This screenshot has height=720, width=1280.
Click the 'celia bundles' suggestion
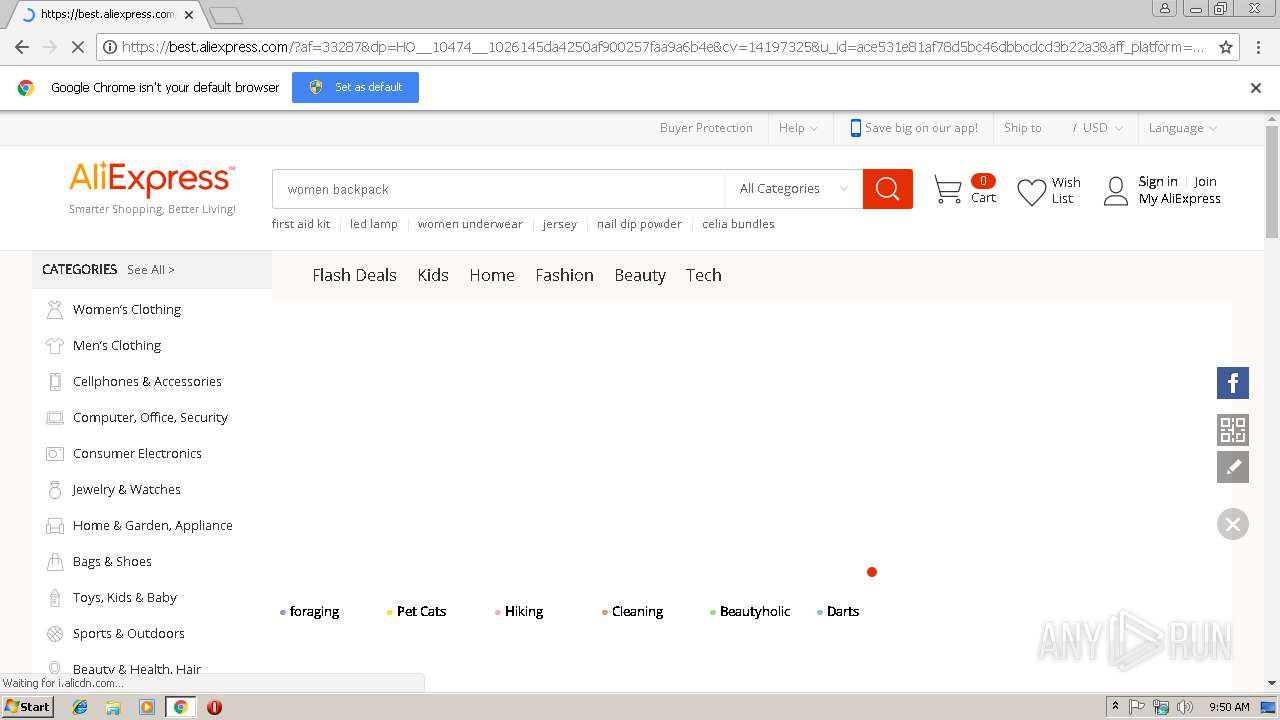coord(738,224)
